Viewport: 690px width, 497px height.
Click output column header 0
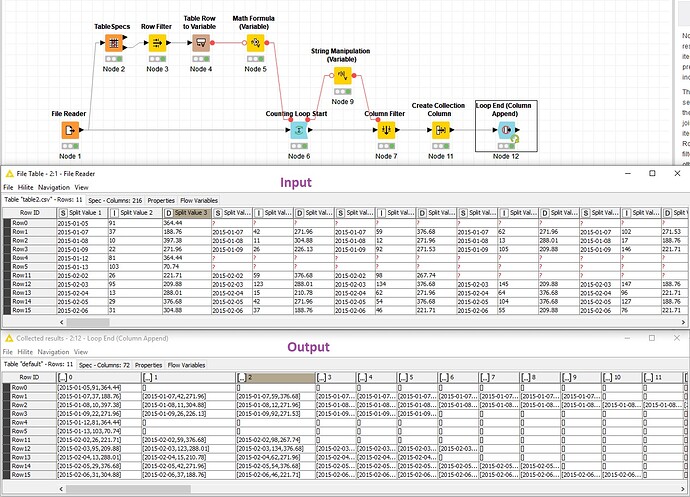click(99, 377)
